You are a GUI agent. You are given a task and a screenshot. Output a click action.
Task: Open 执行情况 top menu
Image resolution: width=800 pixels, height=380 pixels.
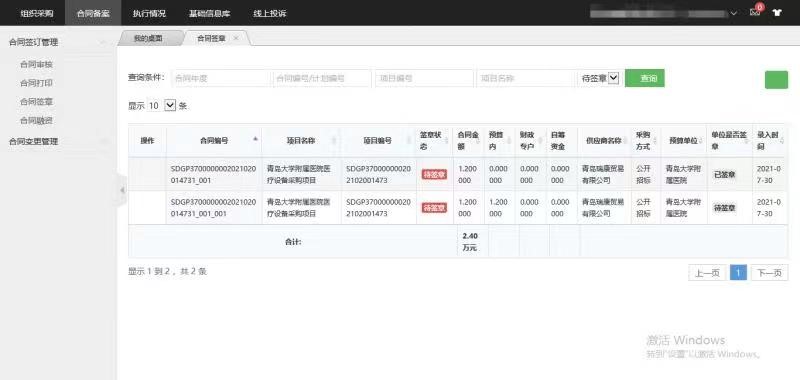click(149, 13)
